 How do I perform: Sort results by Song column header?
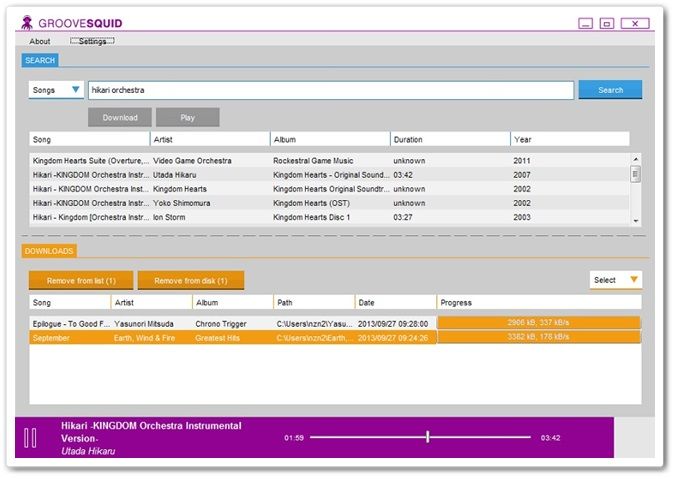click(x=89, y=139)
